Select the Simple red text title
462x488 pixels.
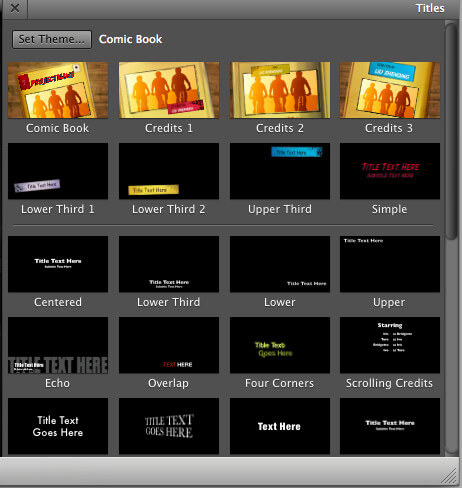pyautogui.click(x=390, y=171)
